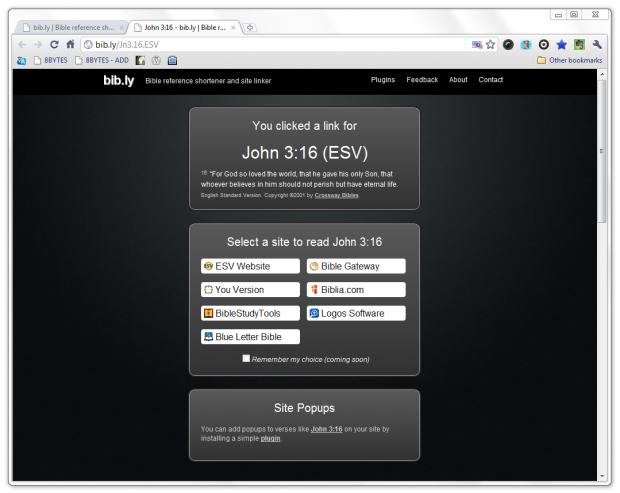Viewport: 620px width, 493px height.
Task: Click the John 3:16 link in Site Popups
Action: (x=326, y=429)
